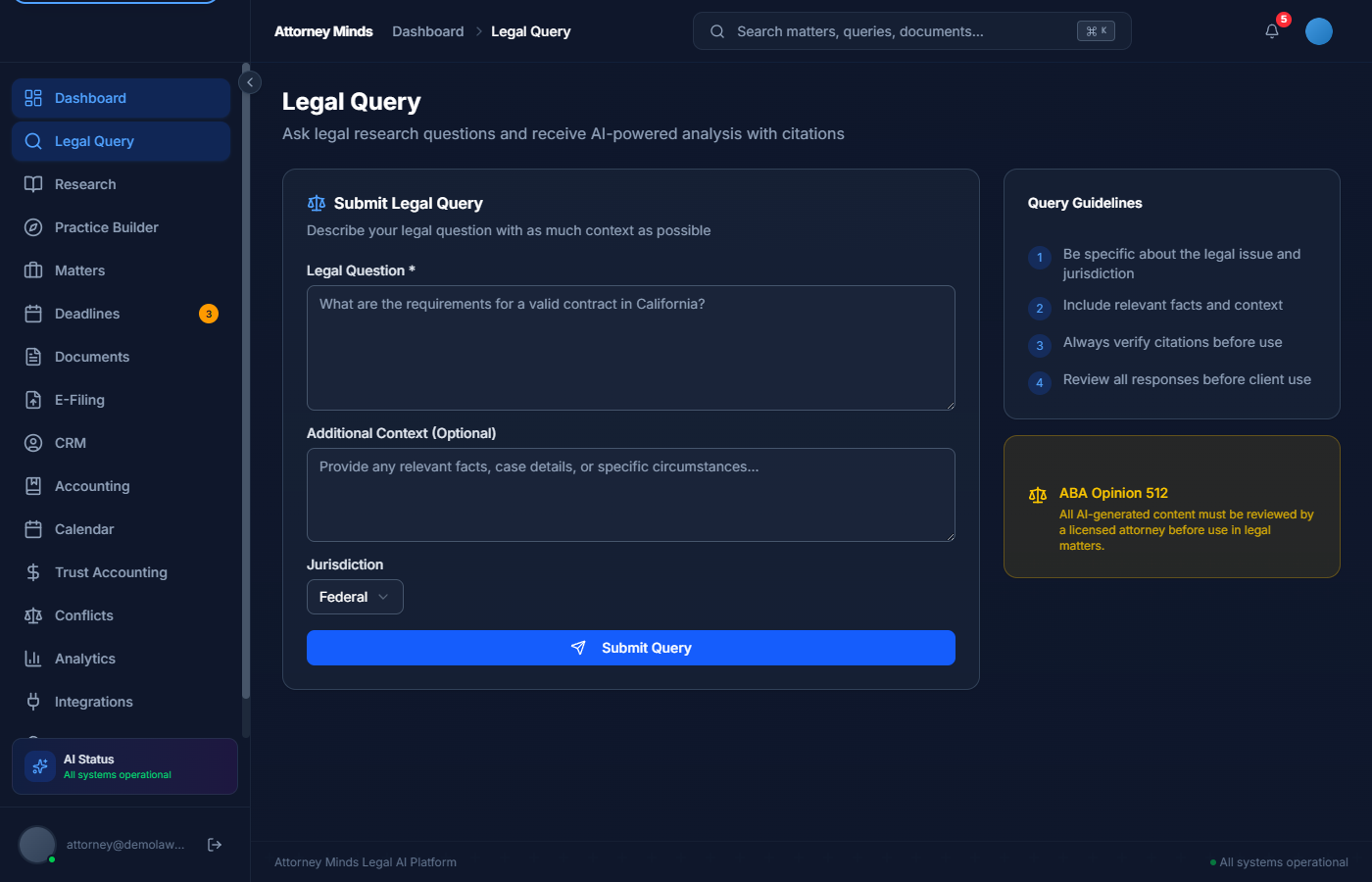
Task: Click the sign out icon near attorney email
Action: coord(215,844)
